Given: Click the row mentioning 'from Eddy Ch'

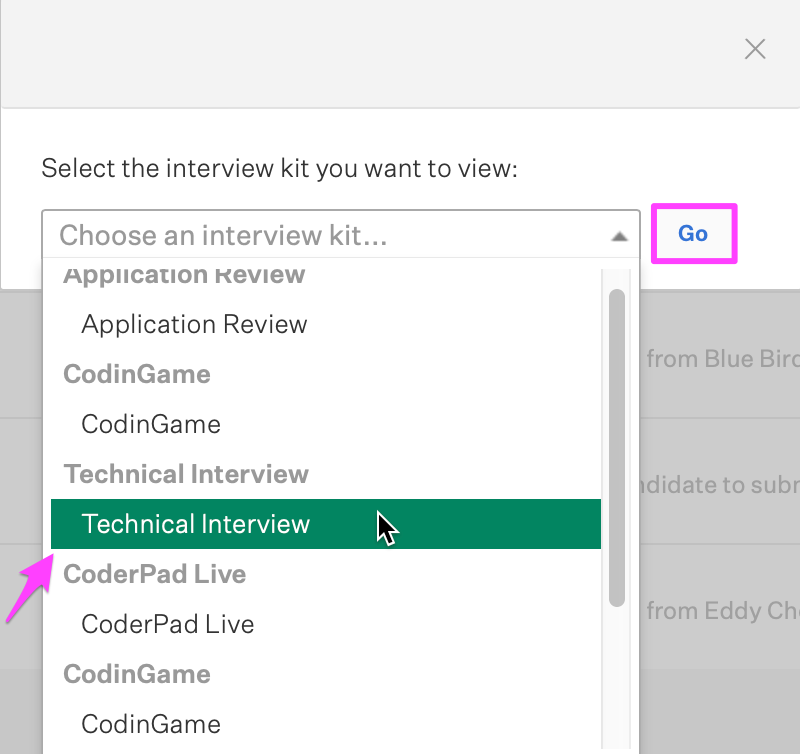Looking at the screenshot, I should (x=720, y=610).
